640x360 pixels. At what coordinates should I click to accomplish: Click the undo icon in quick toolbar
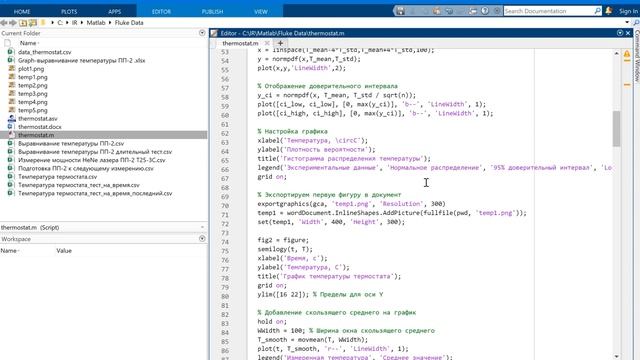[449, 11]
